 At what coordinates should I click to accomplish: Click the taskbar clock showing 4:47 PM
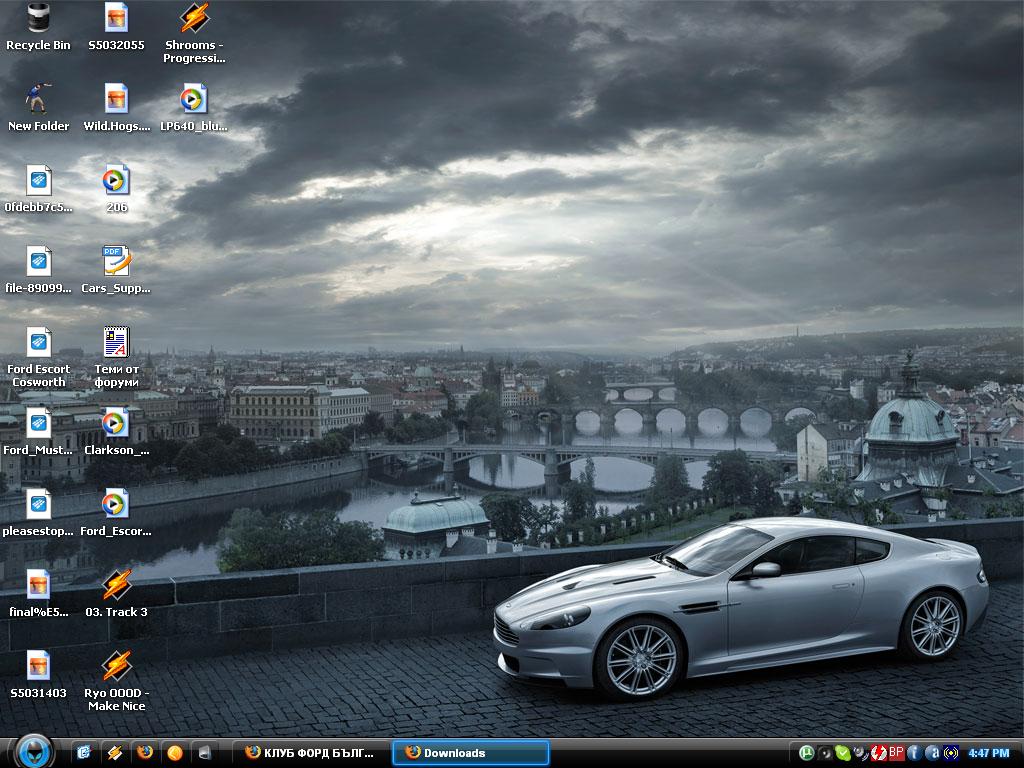click(988, 753)
